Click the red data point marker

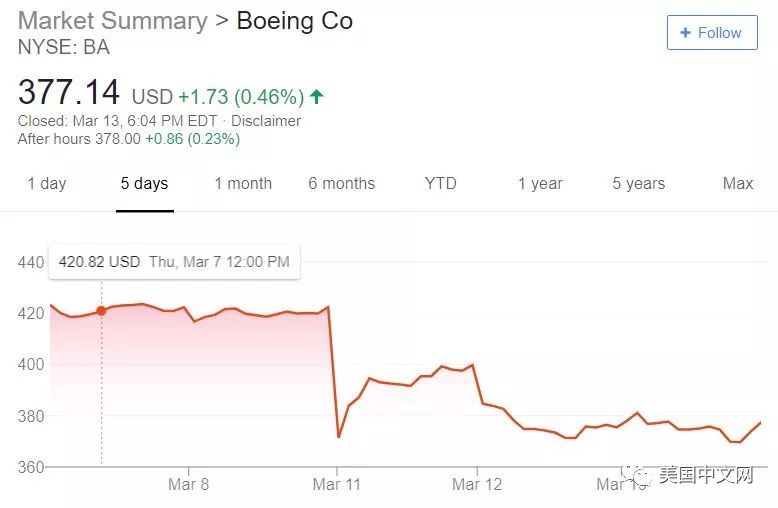click(x=101, y=311)
